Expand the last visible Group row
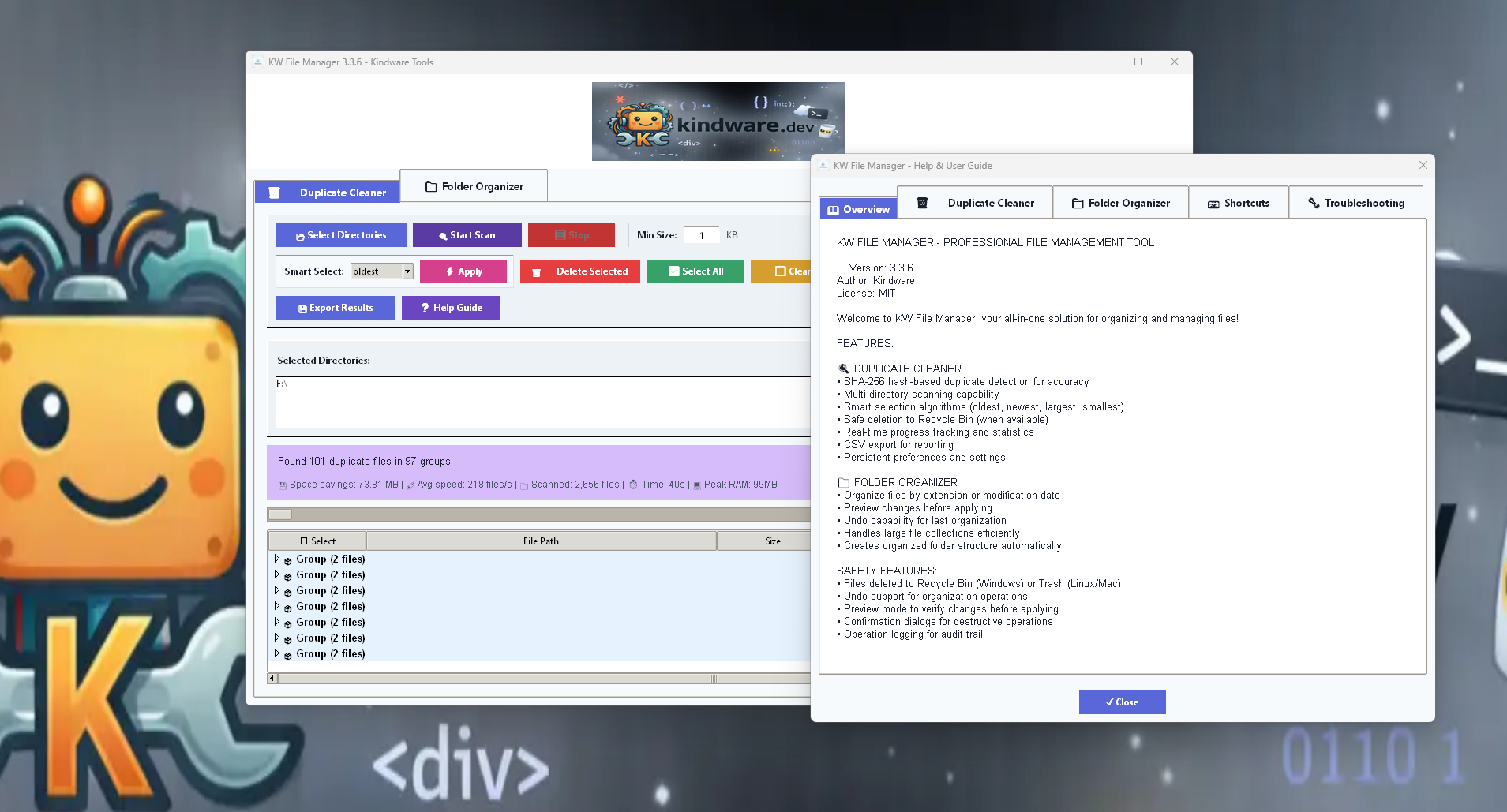This screenshot has height=812, width=1507. point(277,653)
